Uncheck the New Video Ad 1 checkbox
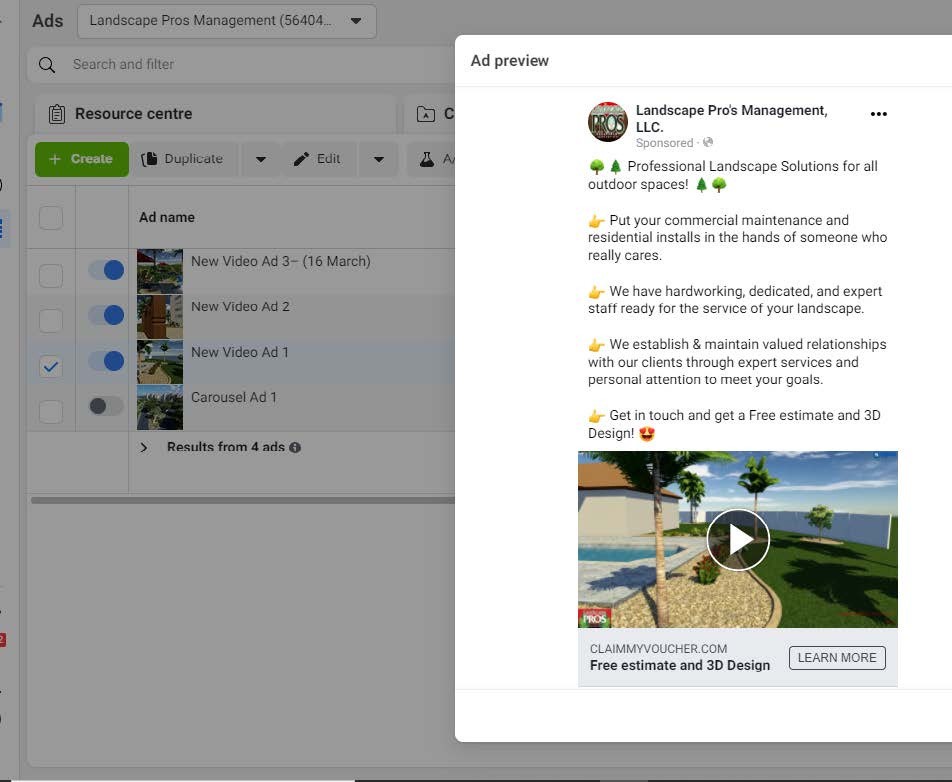This screenshot has width=952, height=782. pyautogui.click(x=51, y=367)
